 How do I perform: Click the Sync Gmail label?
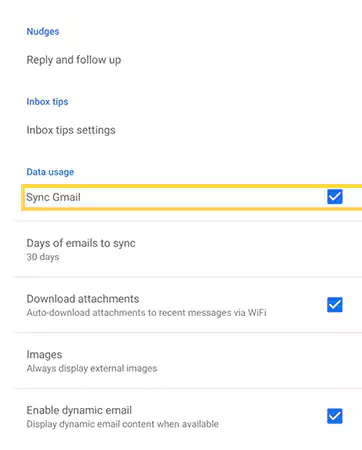click(53, 197)
